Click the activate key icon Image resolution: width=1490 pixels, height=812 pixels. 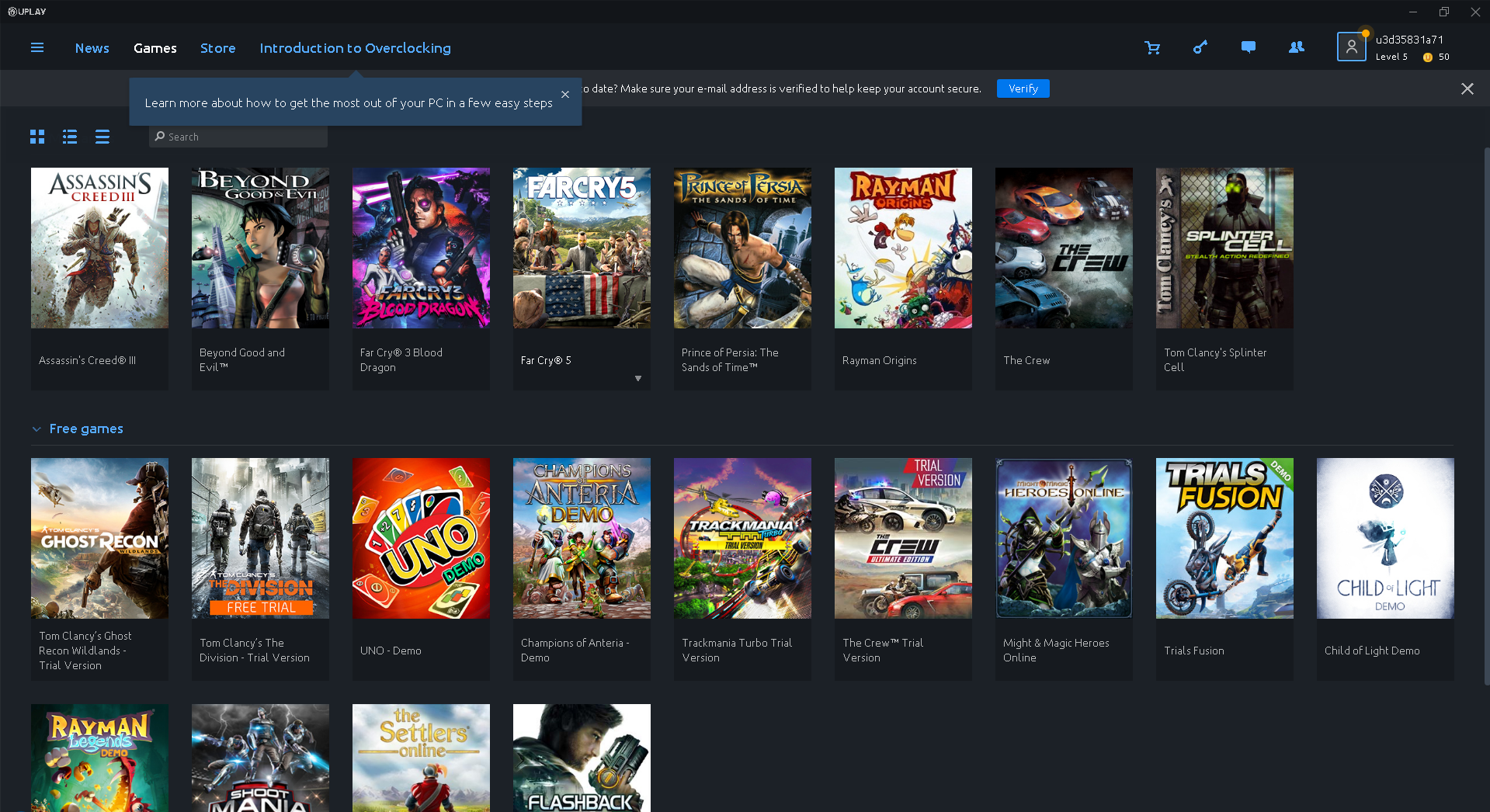click(1200, 47)
